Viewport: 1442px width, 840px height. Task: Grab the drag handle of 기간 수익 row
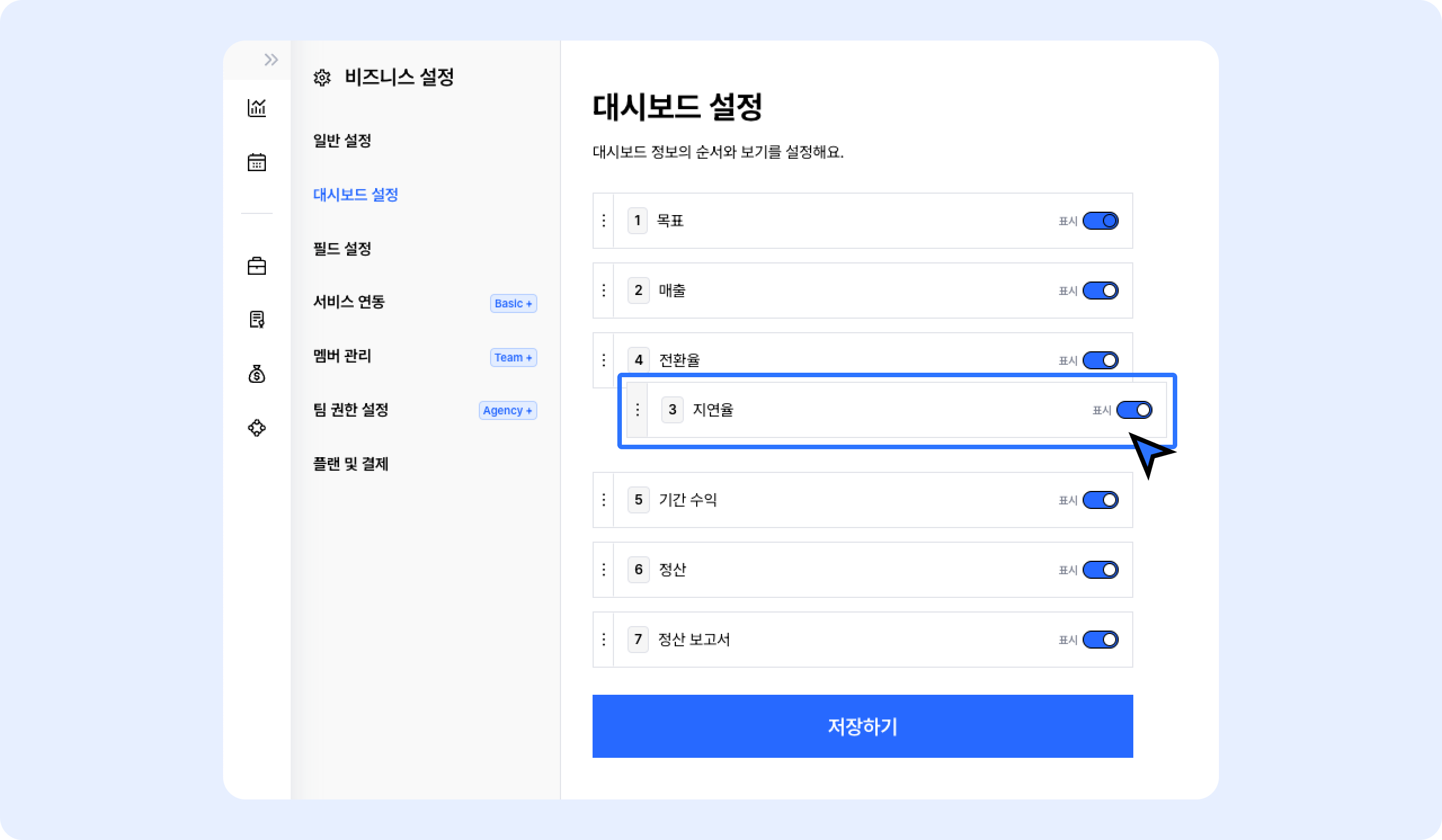coord(604,500)
